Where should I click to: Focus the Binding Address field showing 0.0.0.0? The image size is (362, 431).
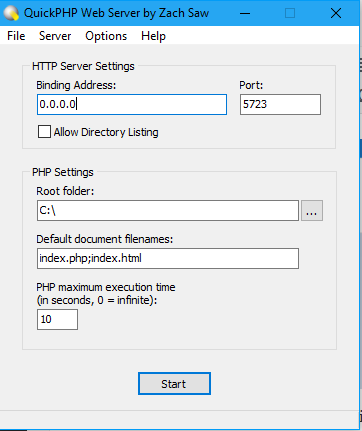132,105
